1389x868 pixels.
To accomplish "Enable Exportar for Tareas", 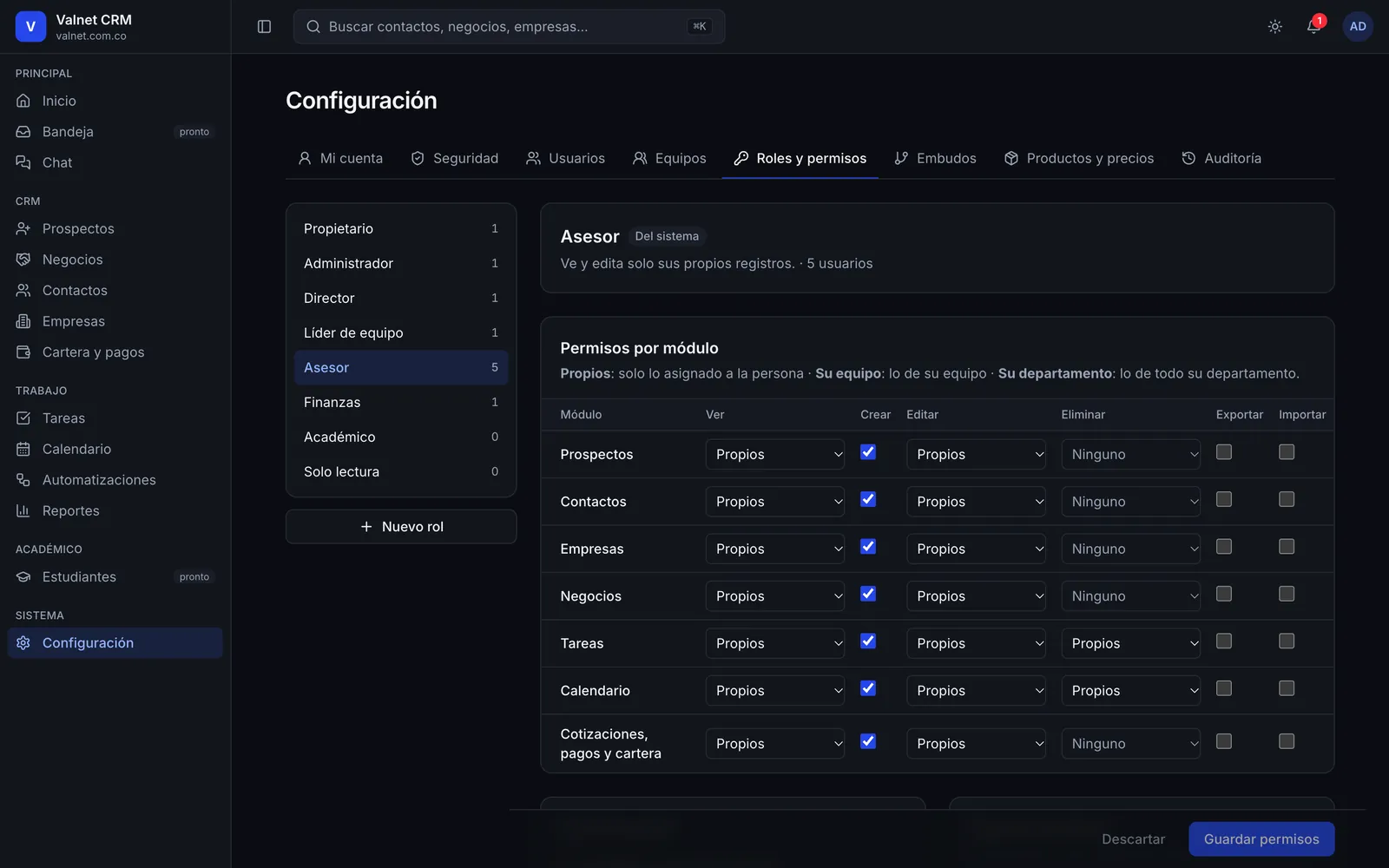I will click(1224, 641).
